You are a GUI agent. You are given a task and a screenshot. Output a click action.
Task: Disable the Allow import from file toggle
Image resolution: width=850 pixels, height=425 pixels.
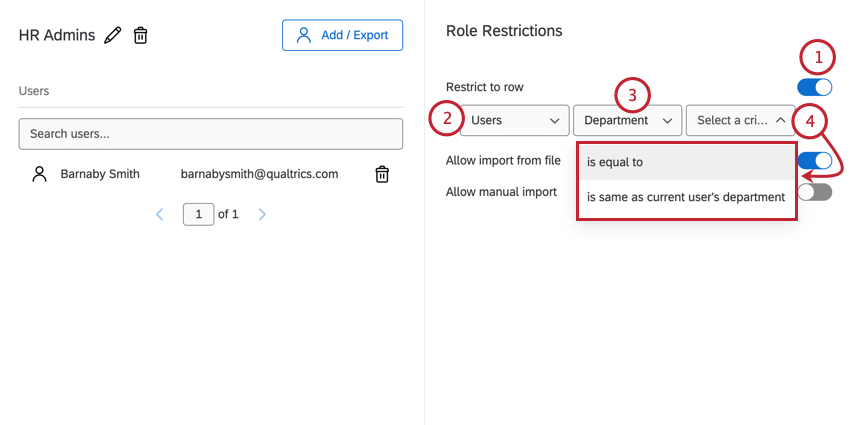coord(815,160)
